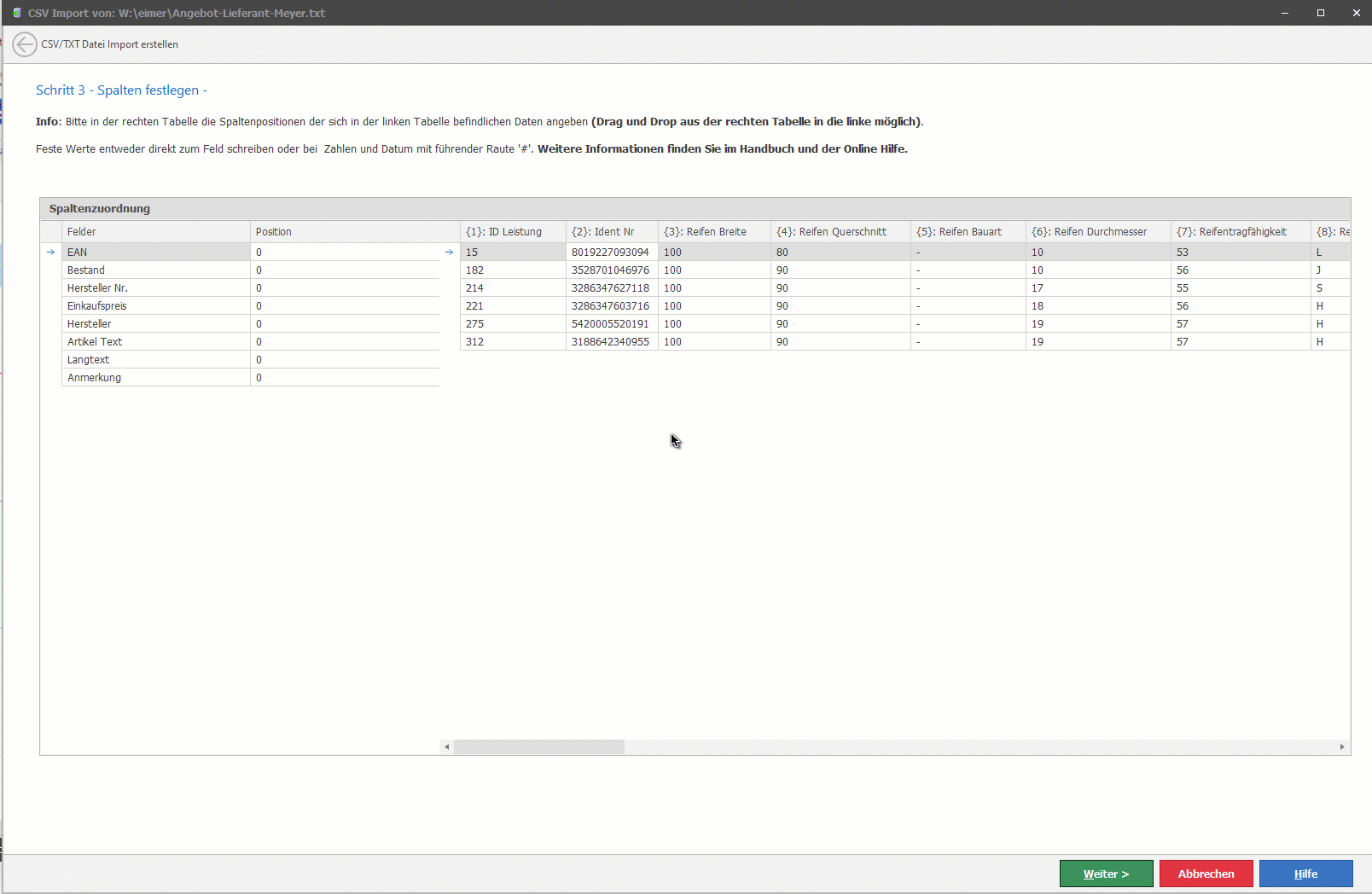This screenshot has height=894, width=1372.
Task: Click Ident Nr 3286347603716 cell
Action: pos(612,306)
